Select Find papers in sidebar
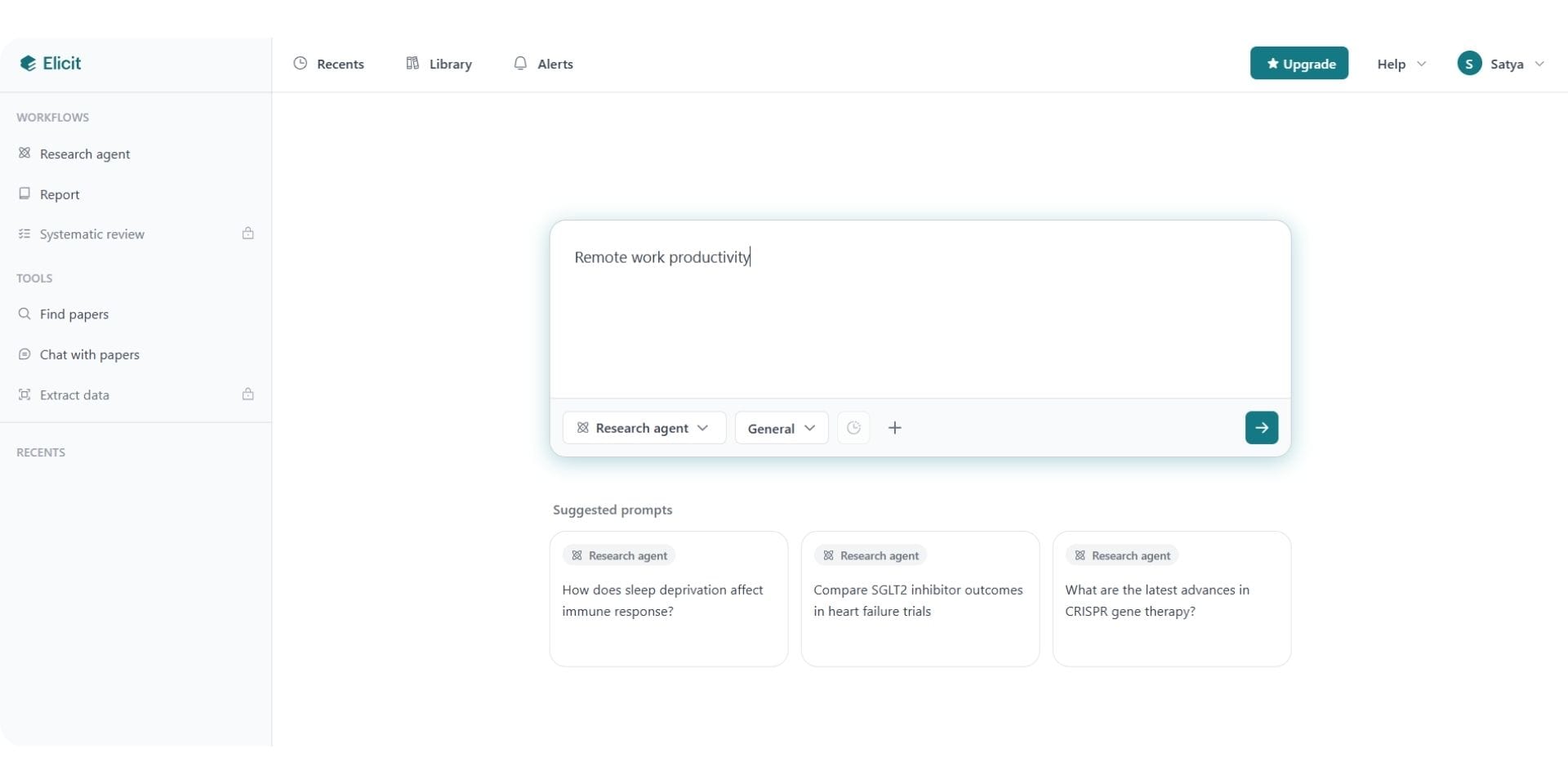 click(73, 314)
